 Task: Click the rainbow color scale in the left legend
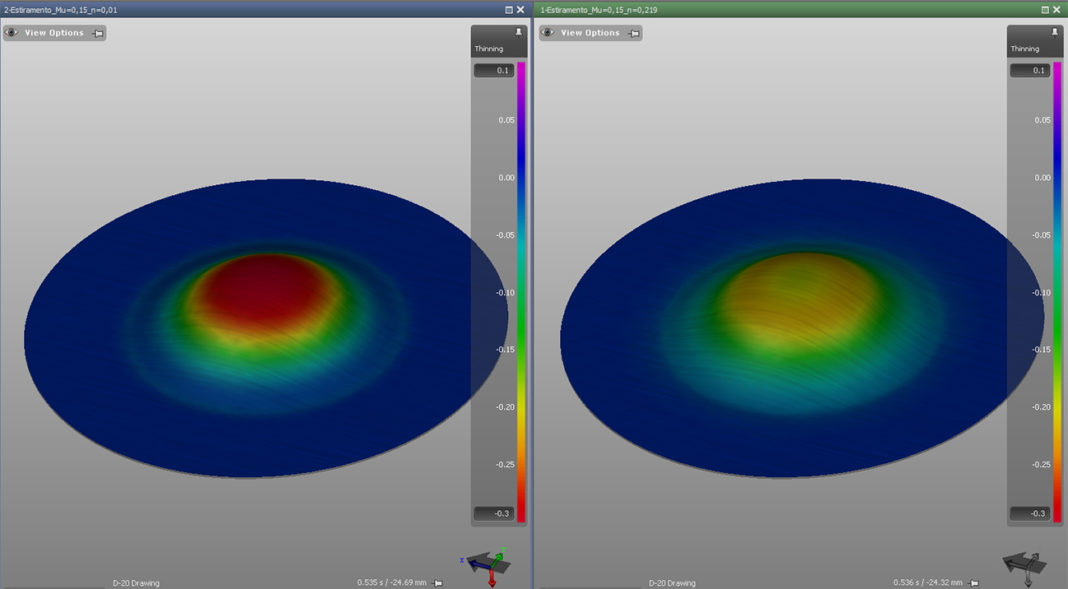coord(520,290)
